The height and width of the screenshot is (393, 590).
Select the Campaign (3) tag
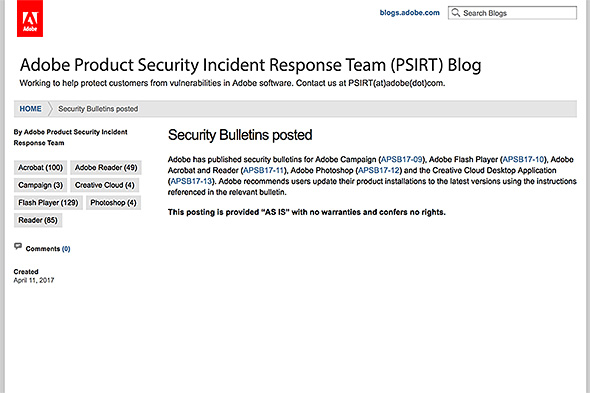pyautogui.click(x=40, y=185)
